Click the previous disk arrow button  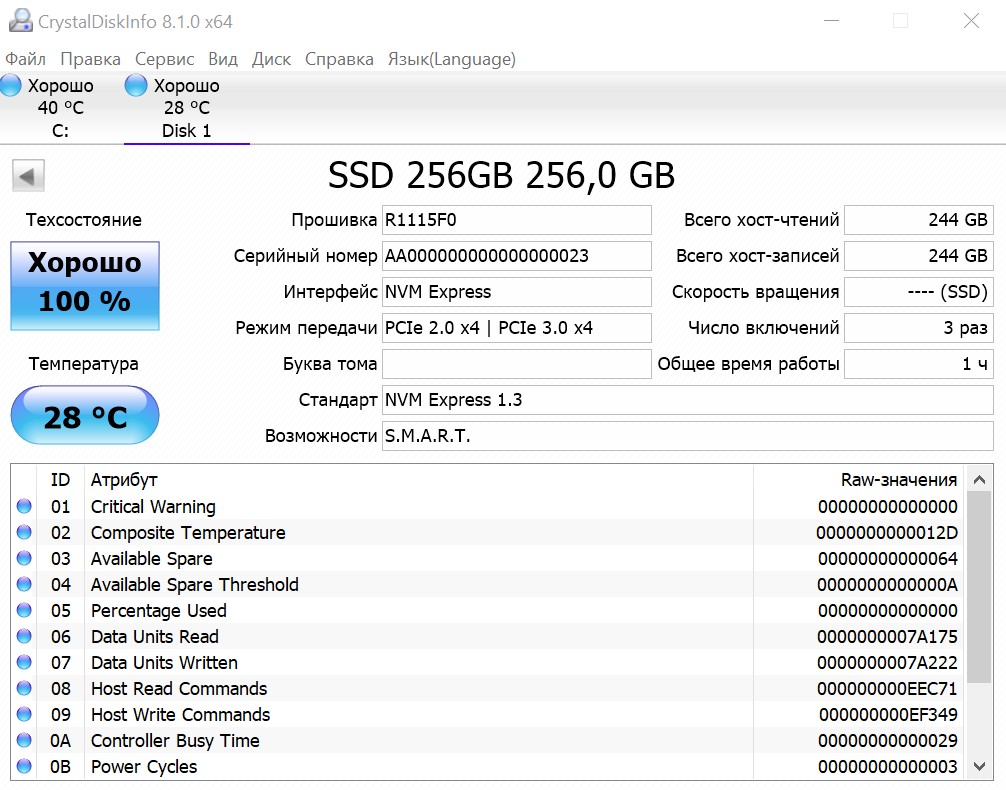[28, 177]
